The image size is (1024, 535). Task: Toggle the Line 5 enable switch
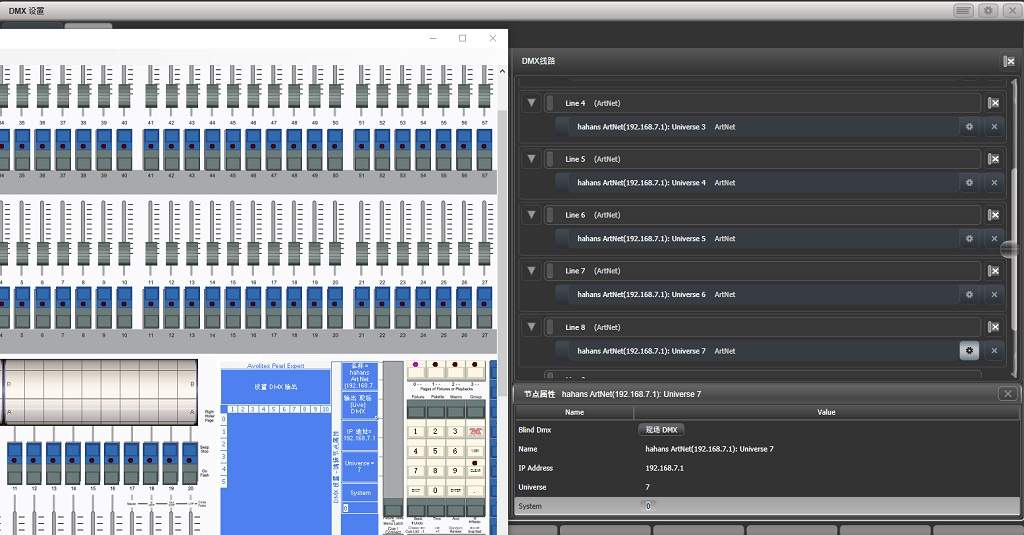point(550,159)
